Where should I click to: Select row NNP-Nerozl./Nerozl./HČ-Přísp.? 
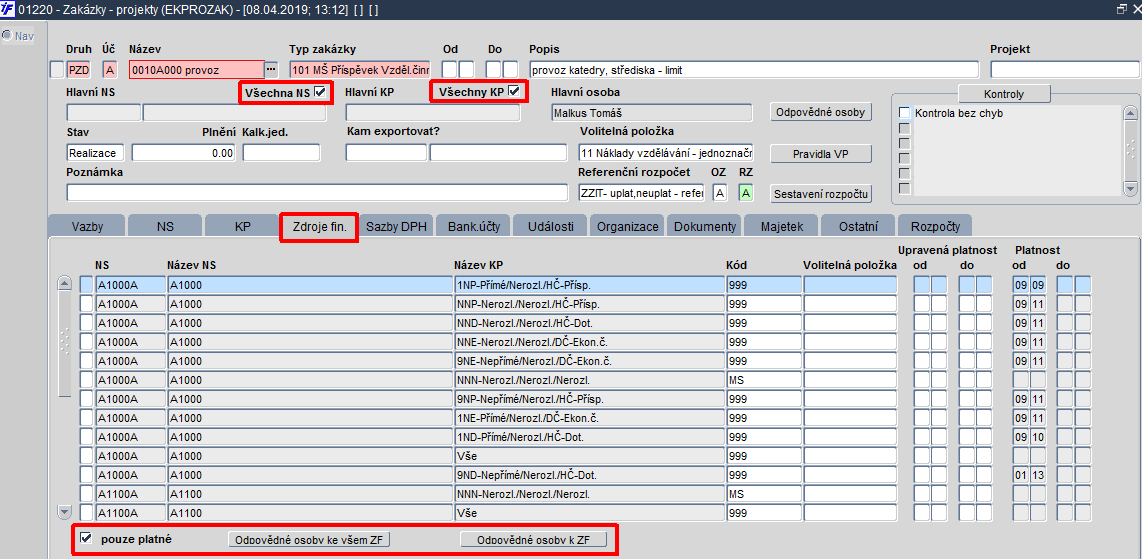point(588,304)
